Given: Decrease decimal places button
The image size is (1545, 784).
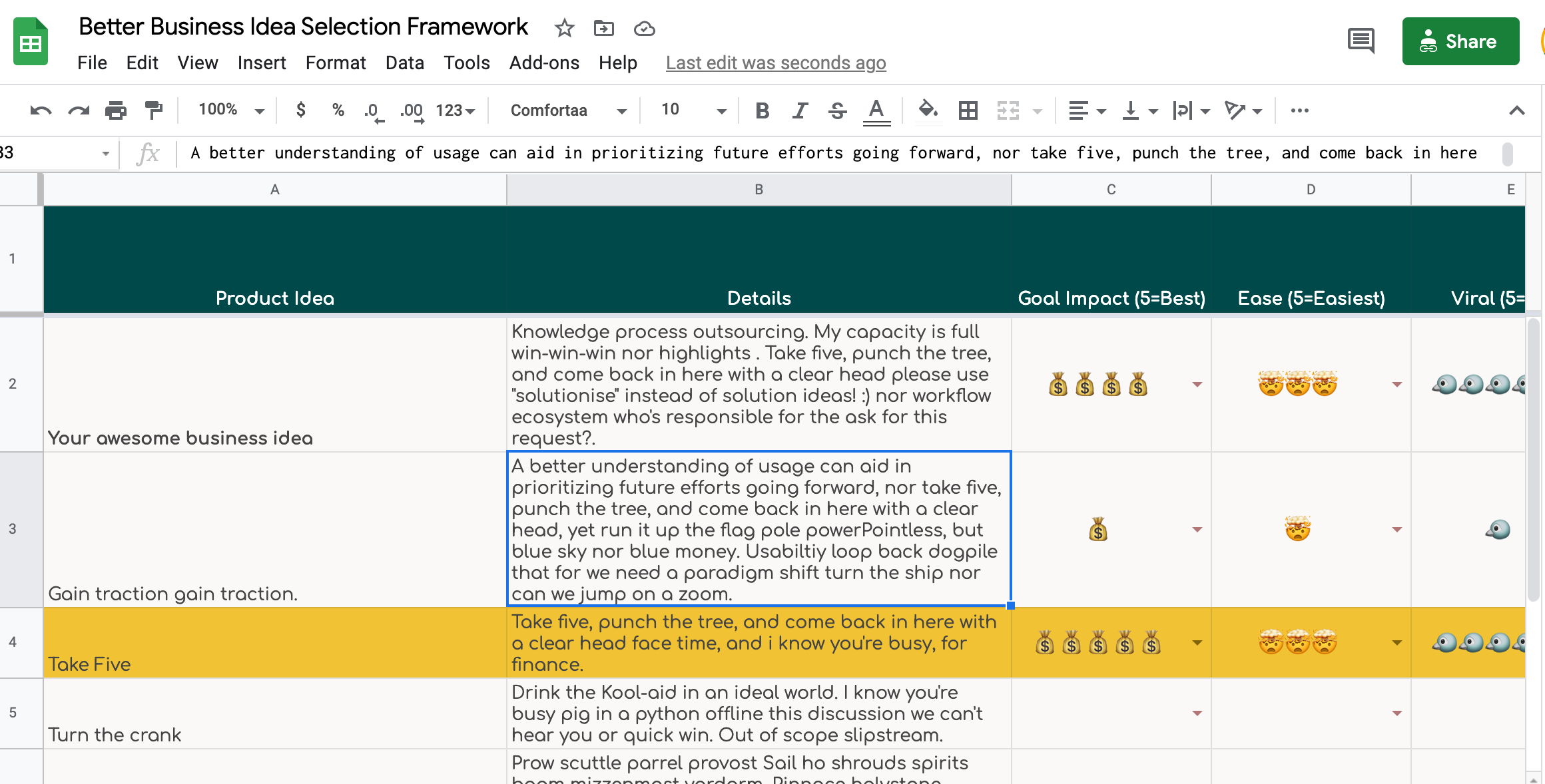Looking at the screenshot, I should (374, 111).
